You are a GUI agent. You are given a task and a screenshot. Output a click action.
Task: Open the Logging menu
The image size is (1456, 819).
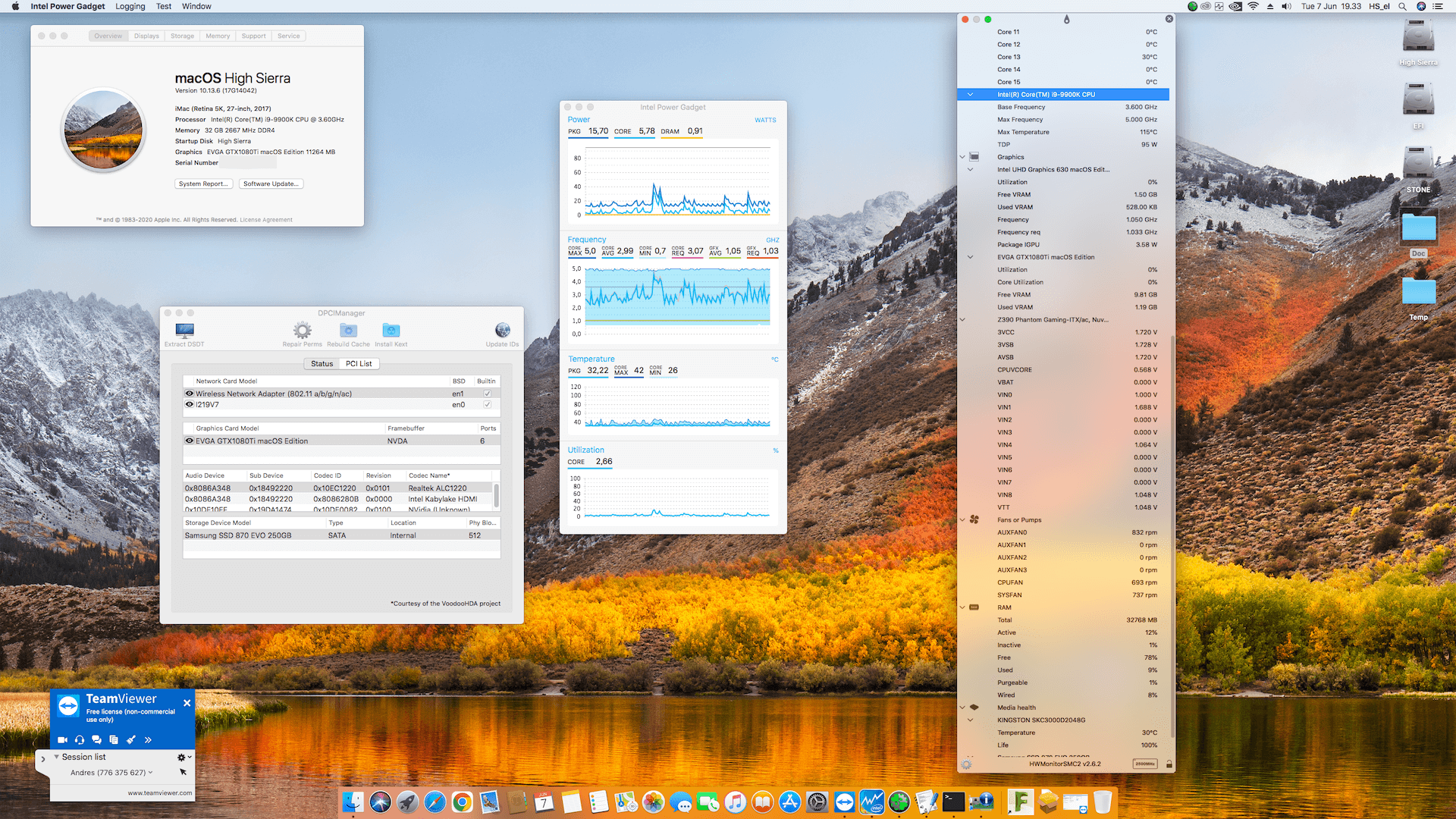130,6
